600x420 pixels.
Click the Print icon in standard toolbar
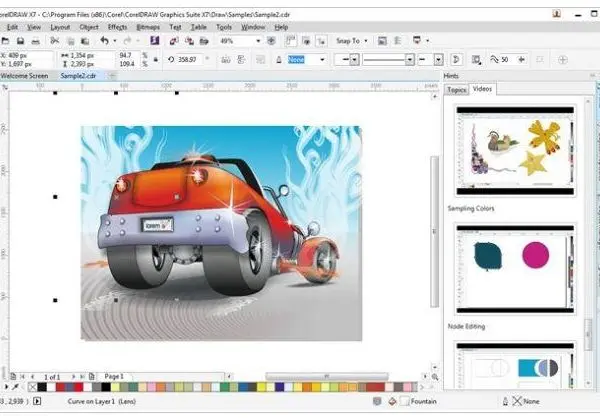[x=36, y=41]
